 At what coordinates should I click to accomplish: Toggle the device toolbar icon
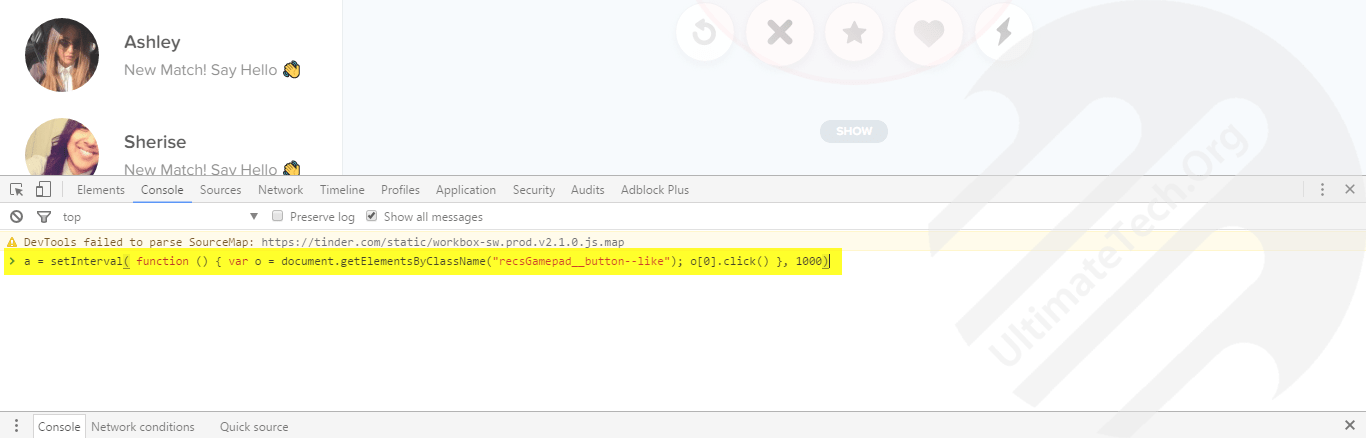point(43,190)
